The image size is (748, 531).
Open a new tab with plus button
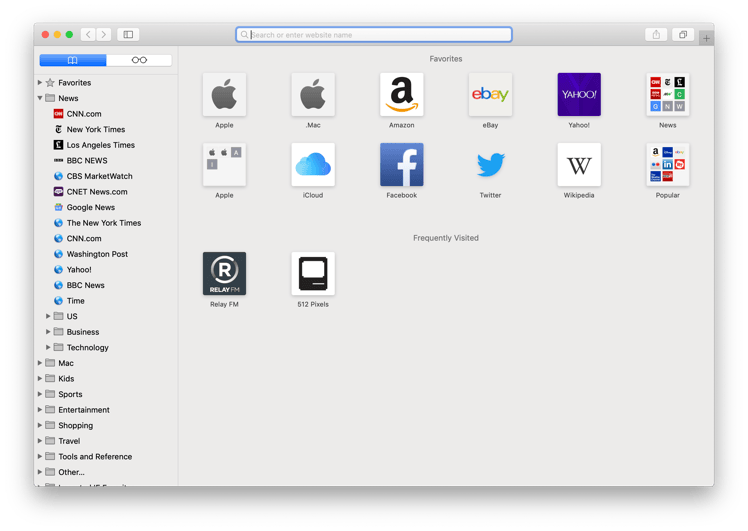pyautogui.click(x=706, y=38)
